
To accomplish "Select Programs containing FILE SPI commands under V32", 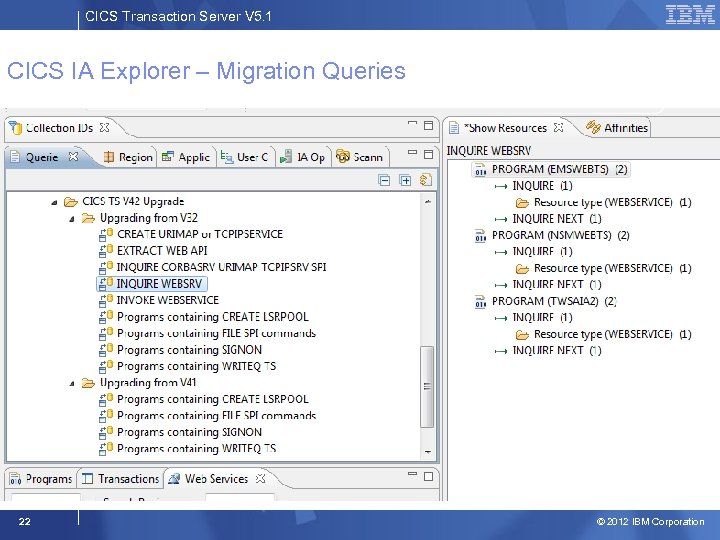I will click(216, 333).
